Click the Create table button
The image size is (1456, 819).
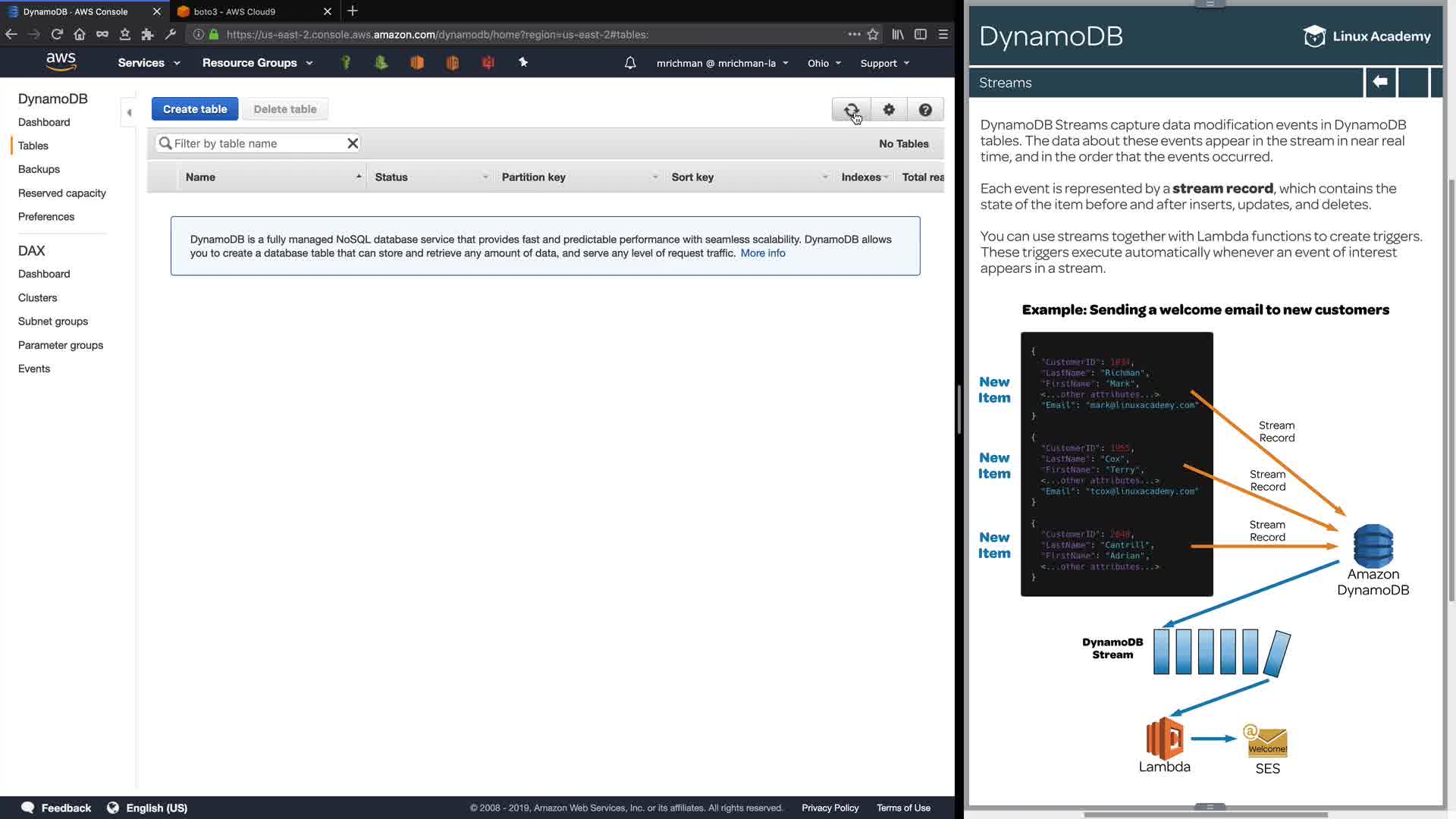tap(195, 109)
